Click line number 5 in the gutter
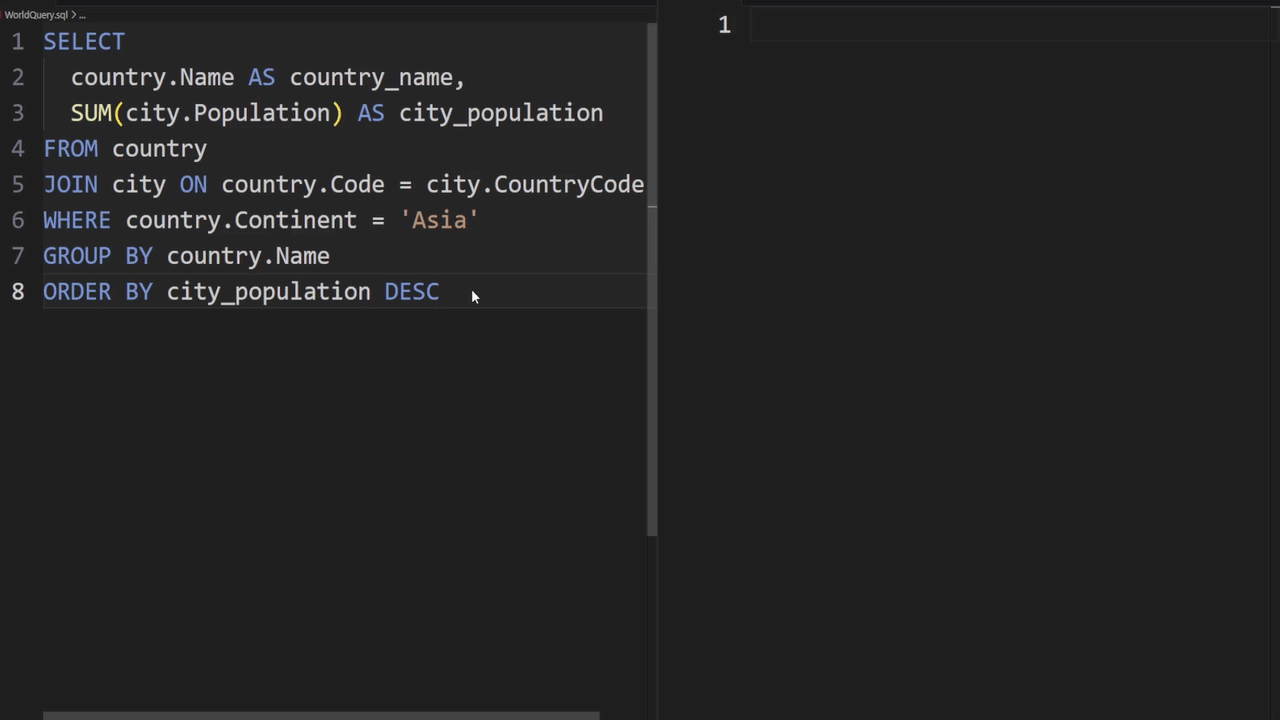This screenshot has height=720, width=1280. 18,184
